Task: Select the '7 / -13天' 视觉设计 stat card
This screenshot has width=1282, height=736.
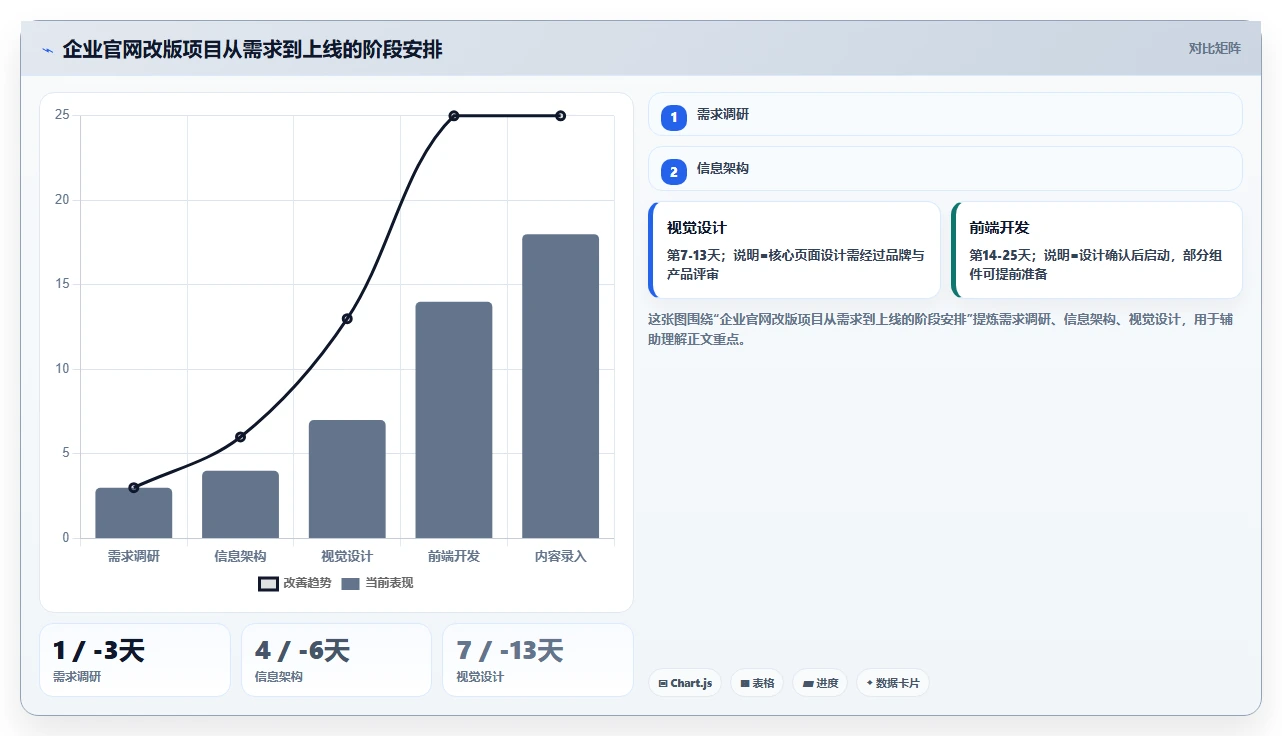Action: [538, 660]
